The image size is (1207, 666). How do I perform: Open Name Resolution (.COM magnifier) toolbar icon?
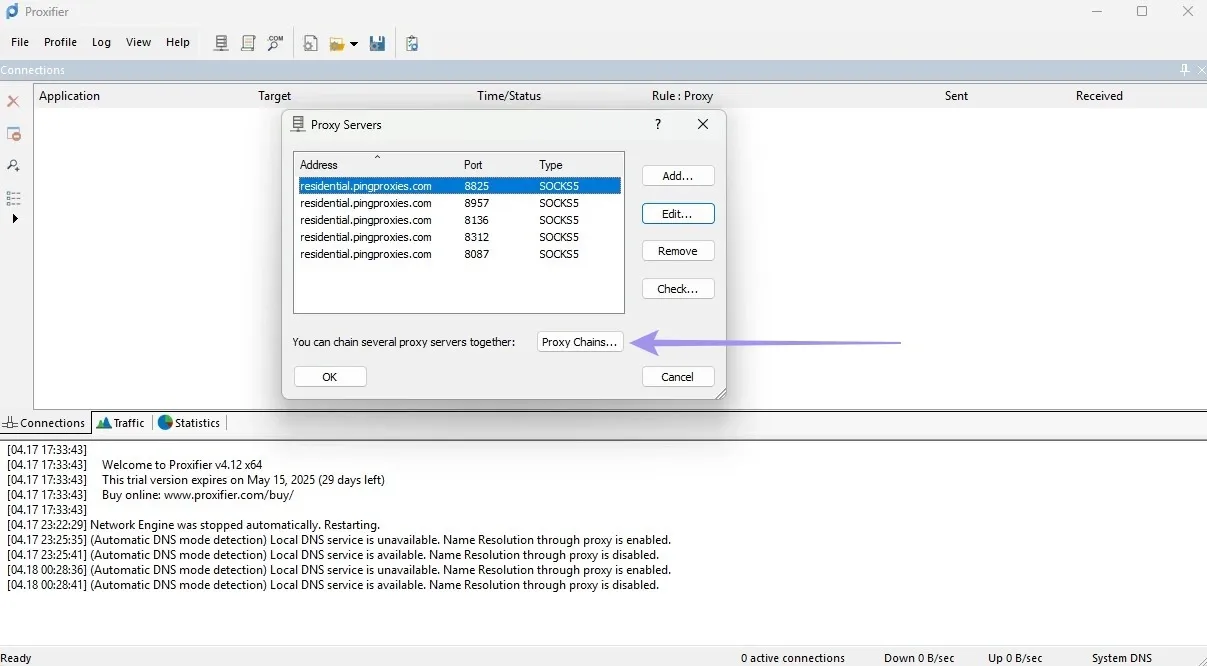275,43
